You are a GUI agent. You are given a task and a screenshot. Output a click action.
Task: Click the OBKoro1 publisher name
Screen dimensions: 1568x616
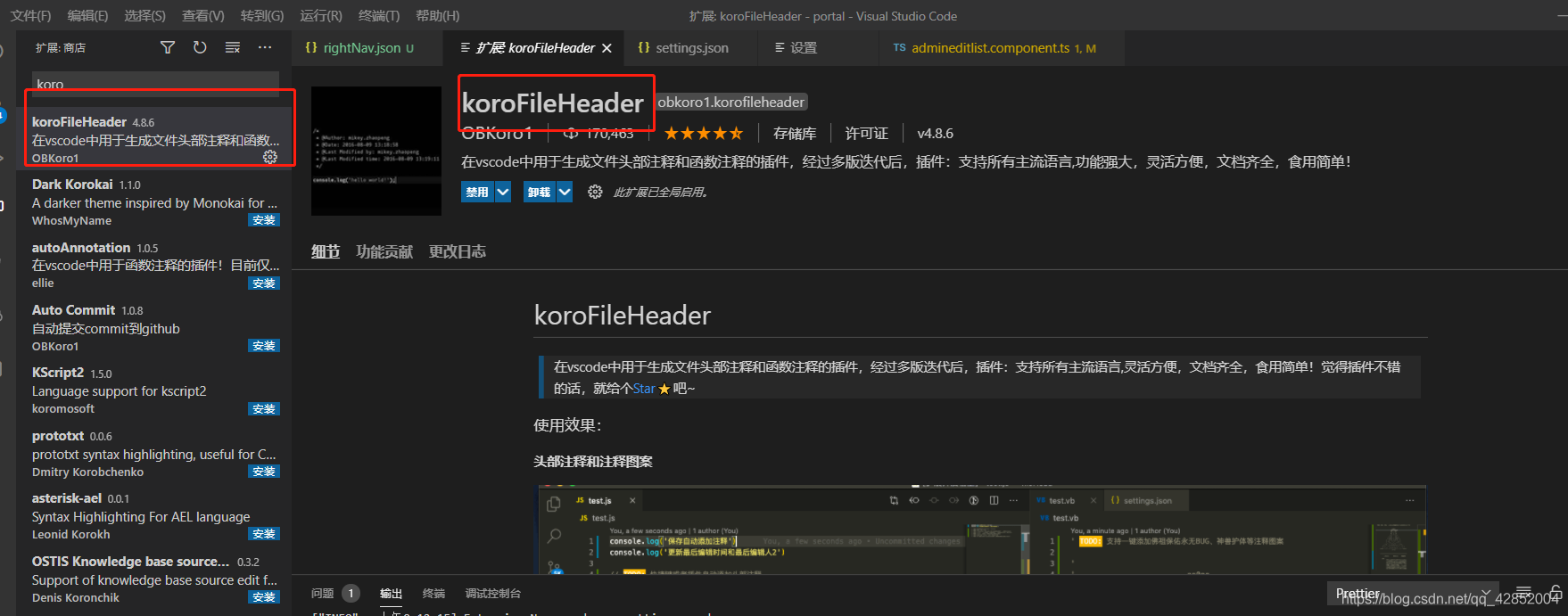pos(497,134)
